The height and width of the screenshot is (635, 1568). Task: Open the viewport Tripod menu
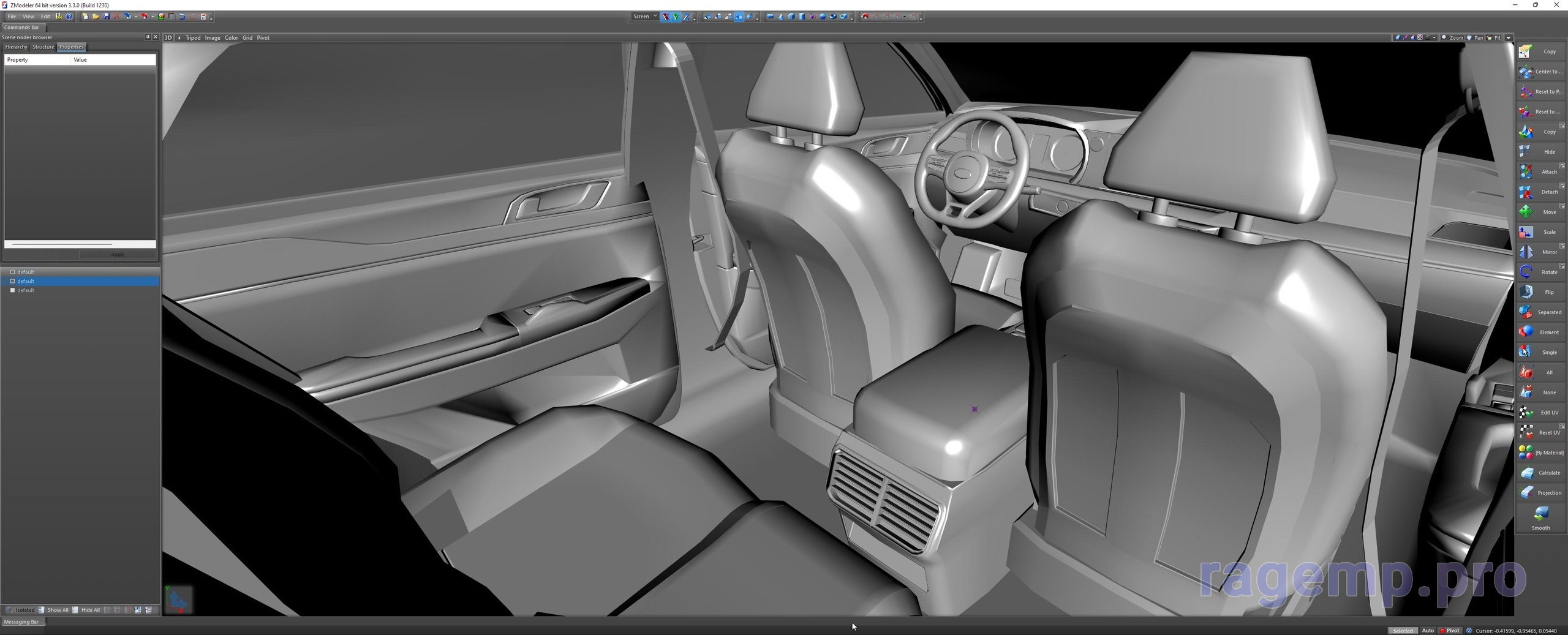pos(193,38)
